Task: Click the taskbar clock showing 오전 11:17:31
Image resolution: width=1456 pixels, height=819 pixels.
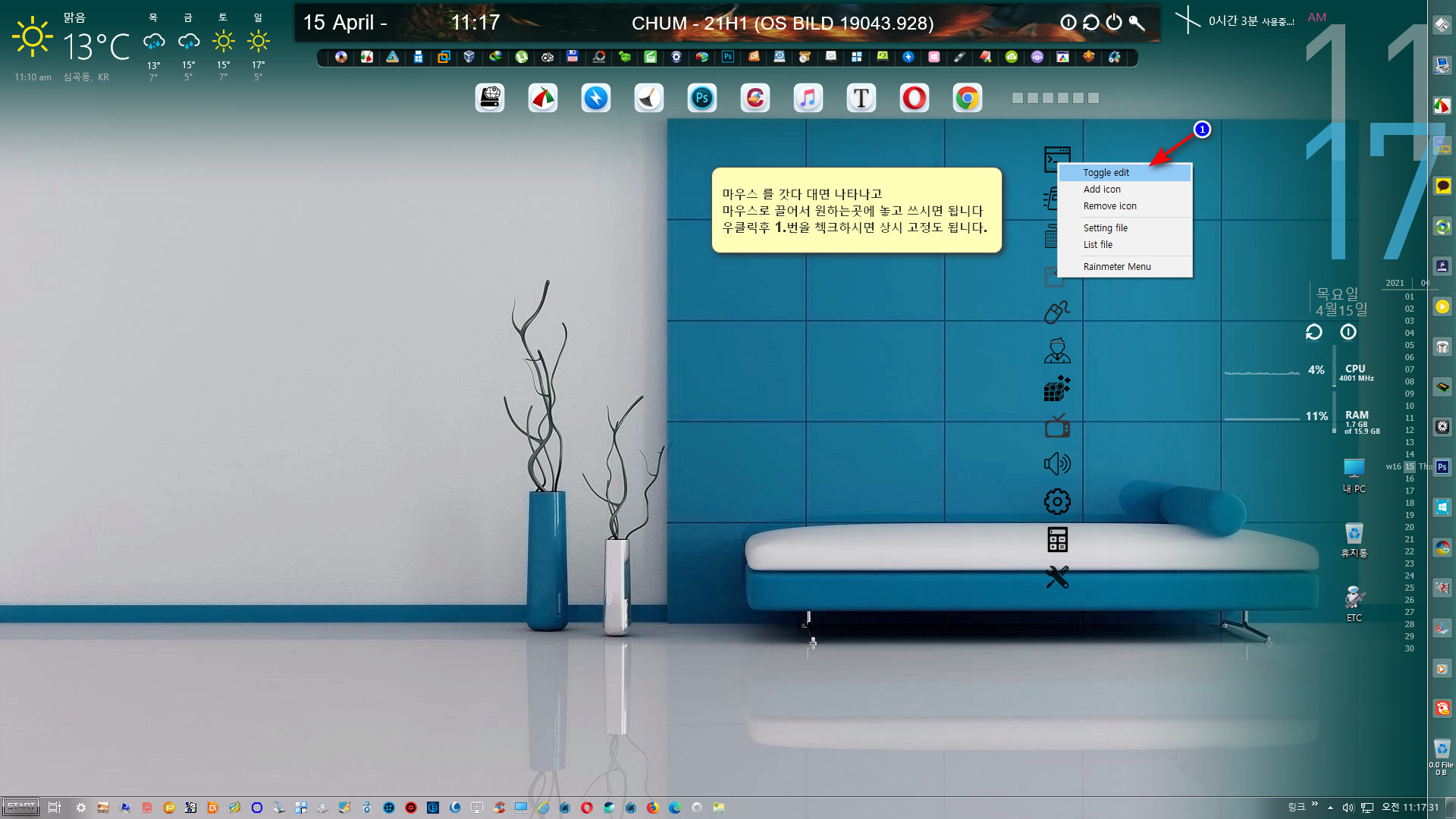Action: [1410, 808]
